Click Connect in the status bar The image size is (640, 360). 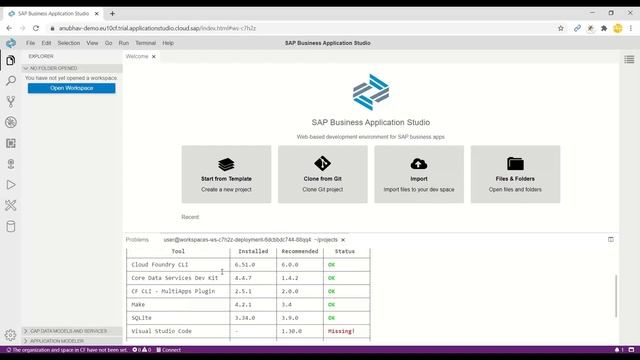pyautogui.click(x=169, y=350)
